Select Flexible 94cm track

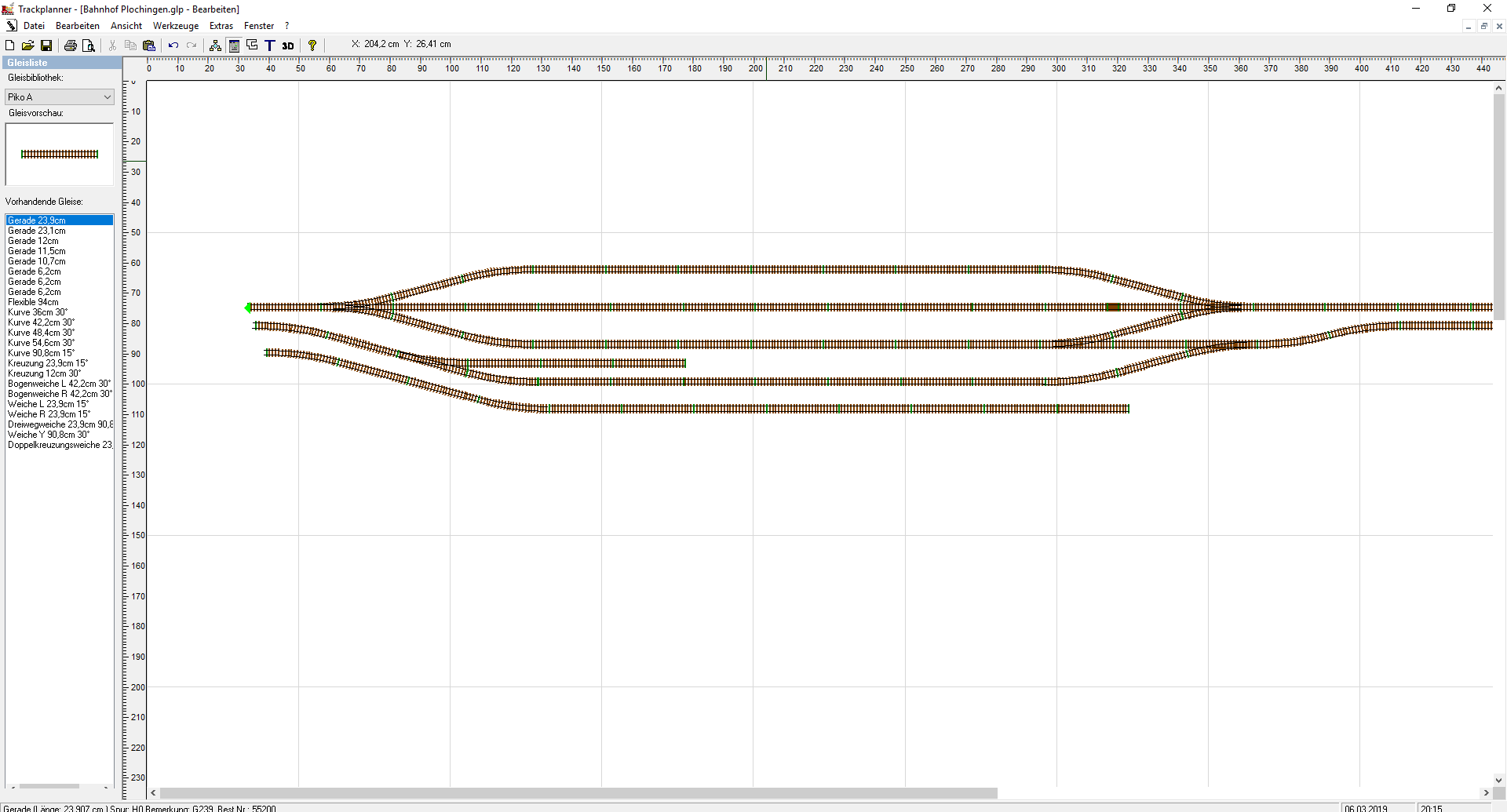click(60, 302)
